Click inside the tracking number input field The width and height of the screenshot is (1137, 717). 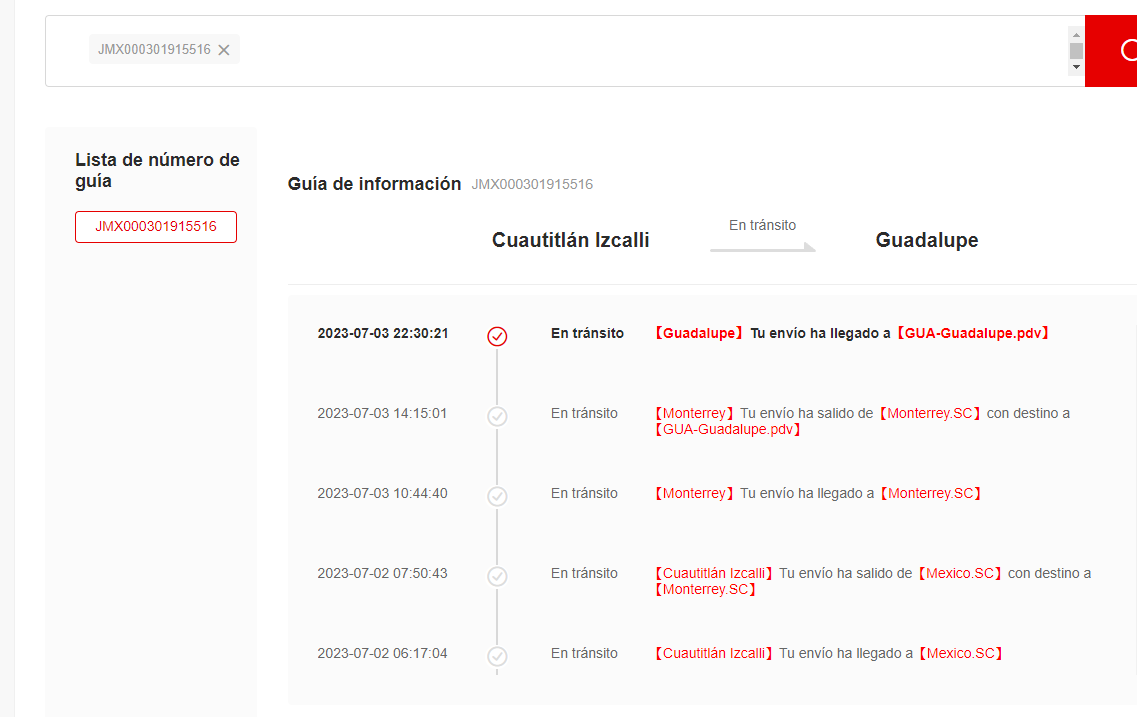click(x=650, y=51)
